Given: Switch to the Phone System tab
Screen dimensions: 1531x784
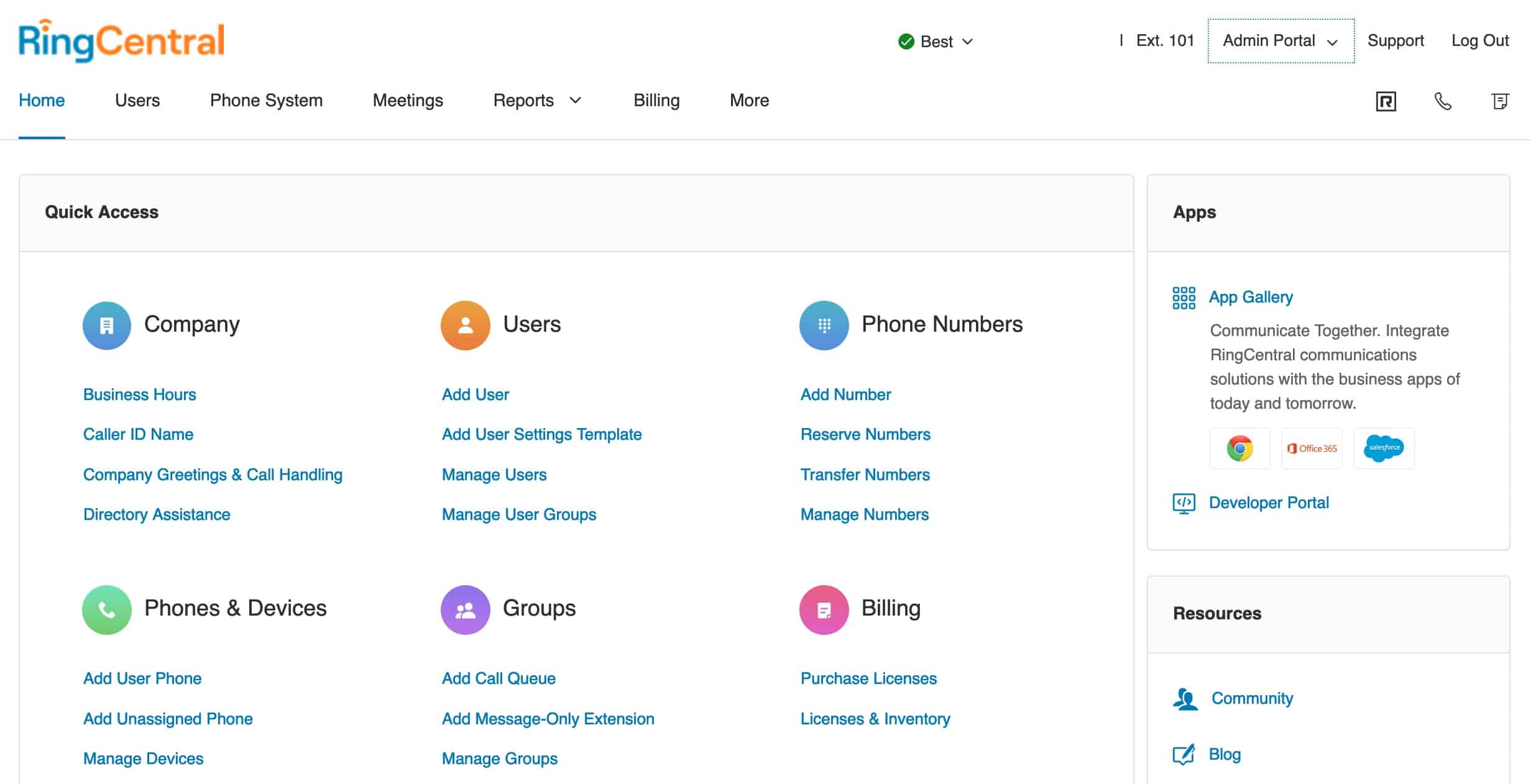Looking at the screenshot, I should (265, 100).
